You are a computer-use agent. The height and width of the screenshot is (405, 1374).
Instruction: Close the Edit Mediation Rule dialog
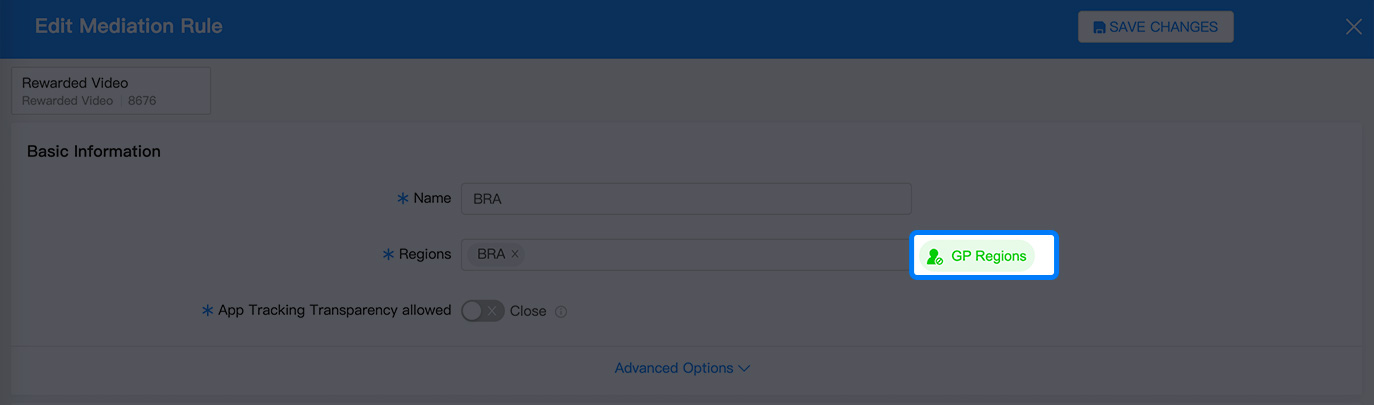point(1353,27)
